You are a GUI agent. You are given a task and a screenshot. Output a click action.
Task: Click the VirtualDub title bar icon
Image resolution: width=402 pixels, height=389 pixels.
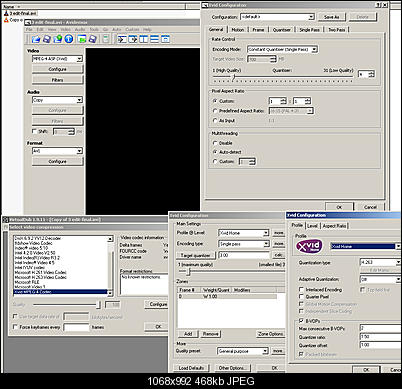[5, 219]
